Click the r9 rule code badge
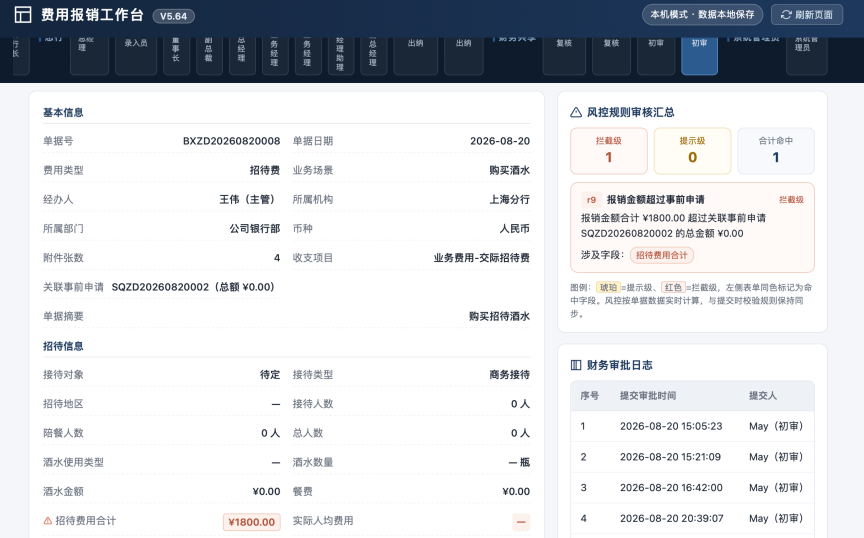Viewport: 864px width, 538px height. [x=591, y=200]
